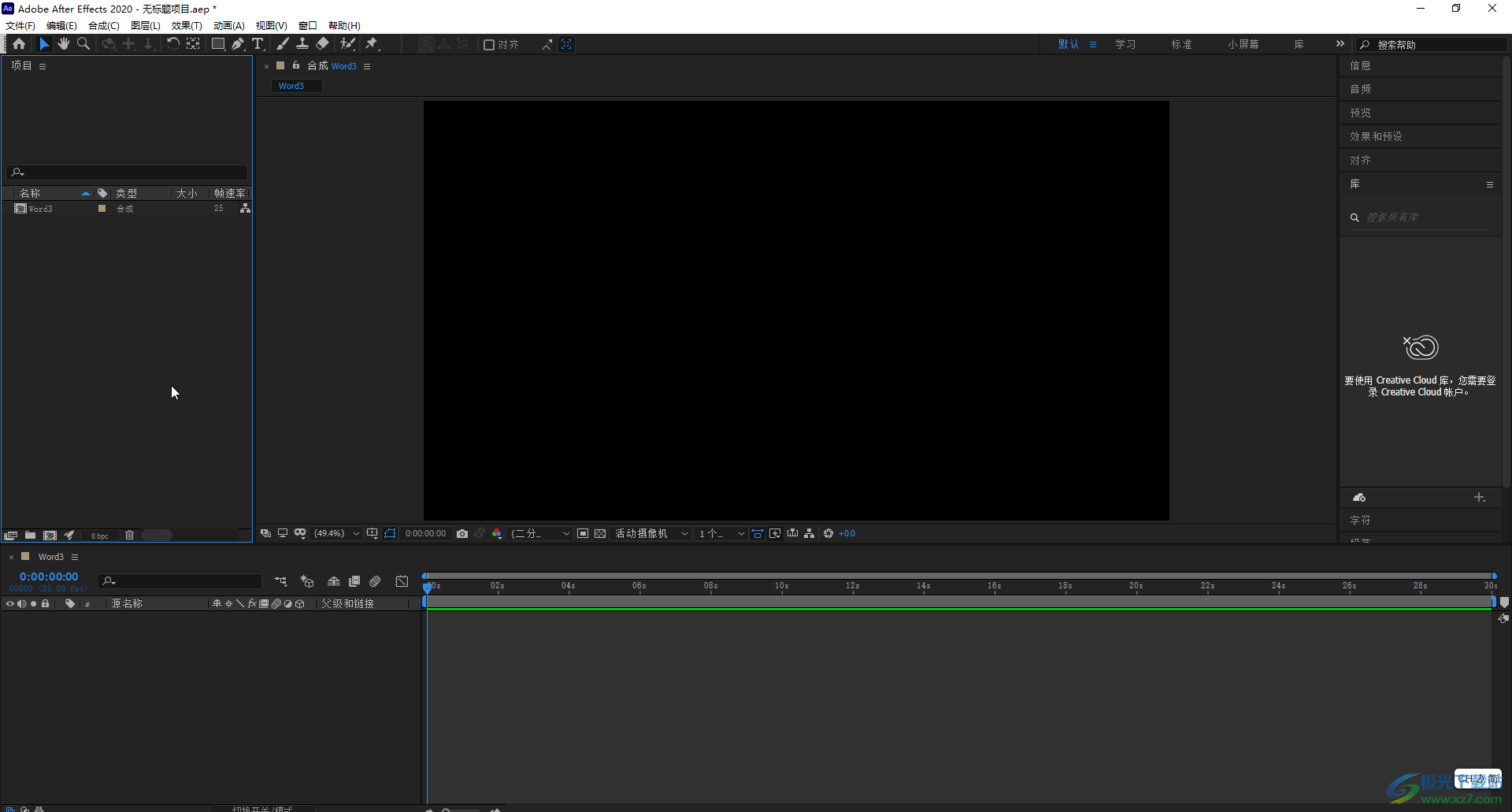Select the Rotation tool
1512x812 pixels.
click(173, 44)
